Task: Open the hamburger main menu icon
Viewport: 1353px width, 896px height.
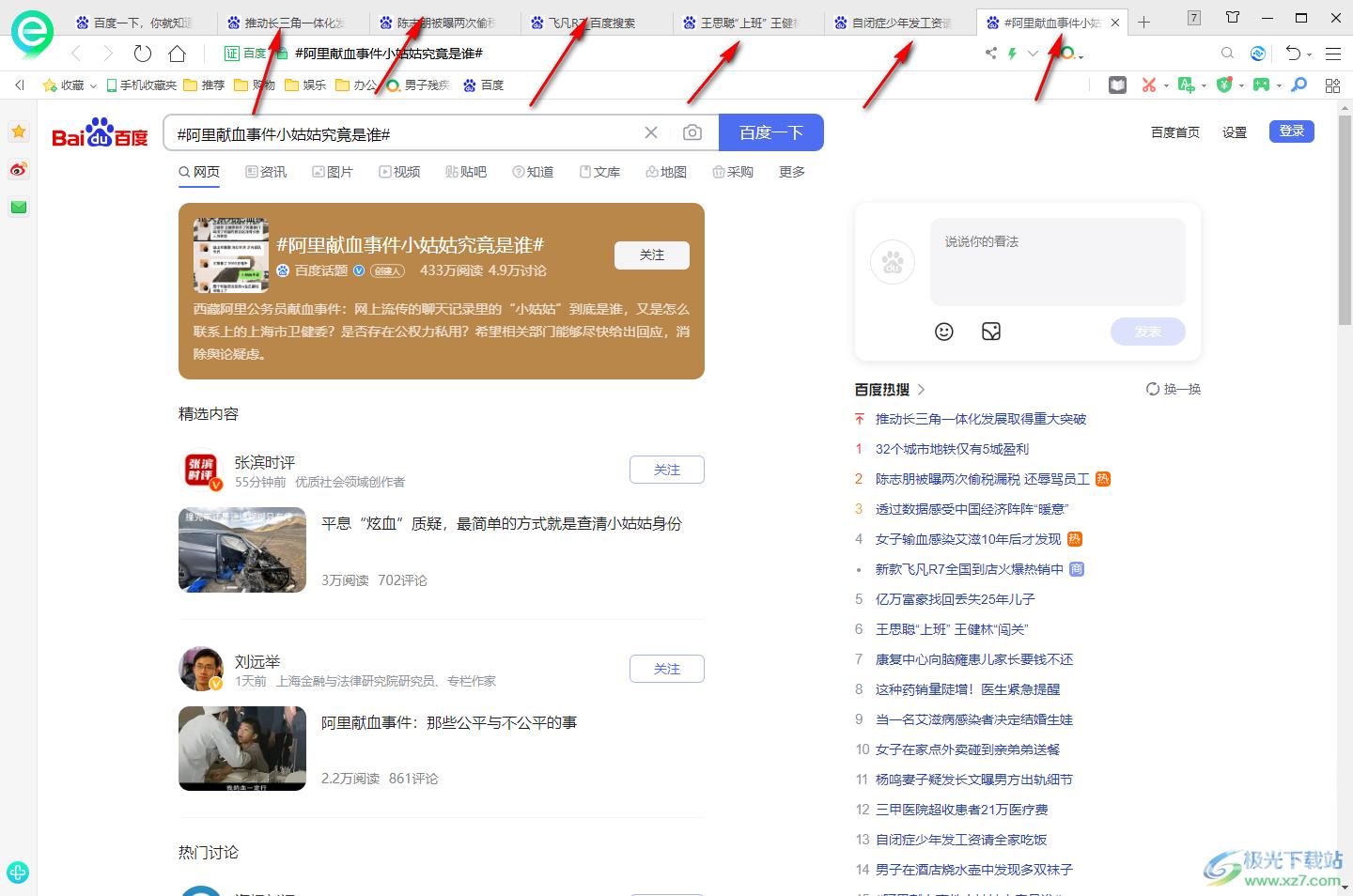Action: click(1332, 54)
